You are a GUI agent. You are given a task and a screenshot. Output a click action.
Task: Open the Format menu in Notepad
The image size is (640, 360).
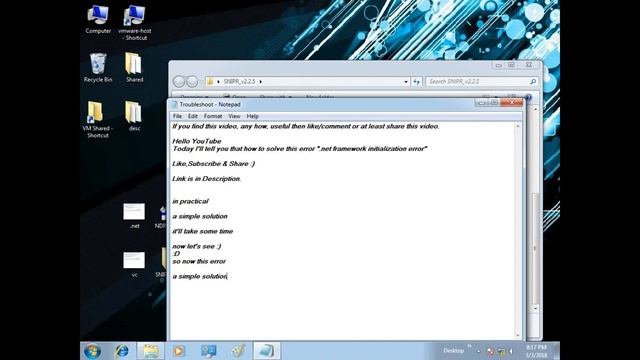coord(213,116)
